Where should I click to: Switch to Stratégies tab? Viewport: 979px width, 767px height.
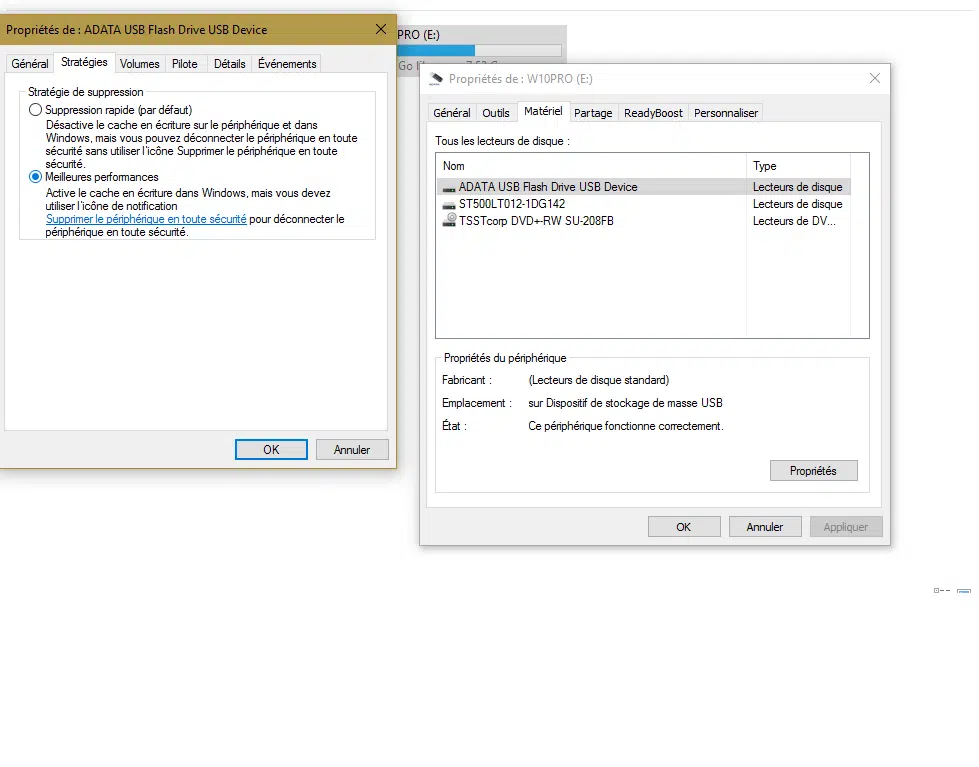tap(84, 62)
